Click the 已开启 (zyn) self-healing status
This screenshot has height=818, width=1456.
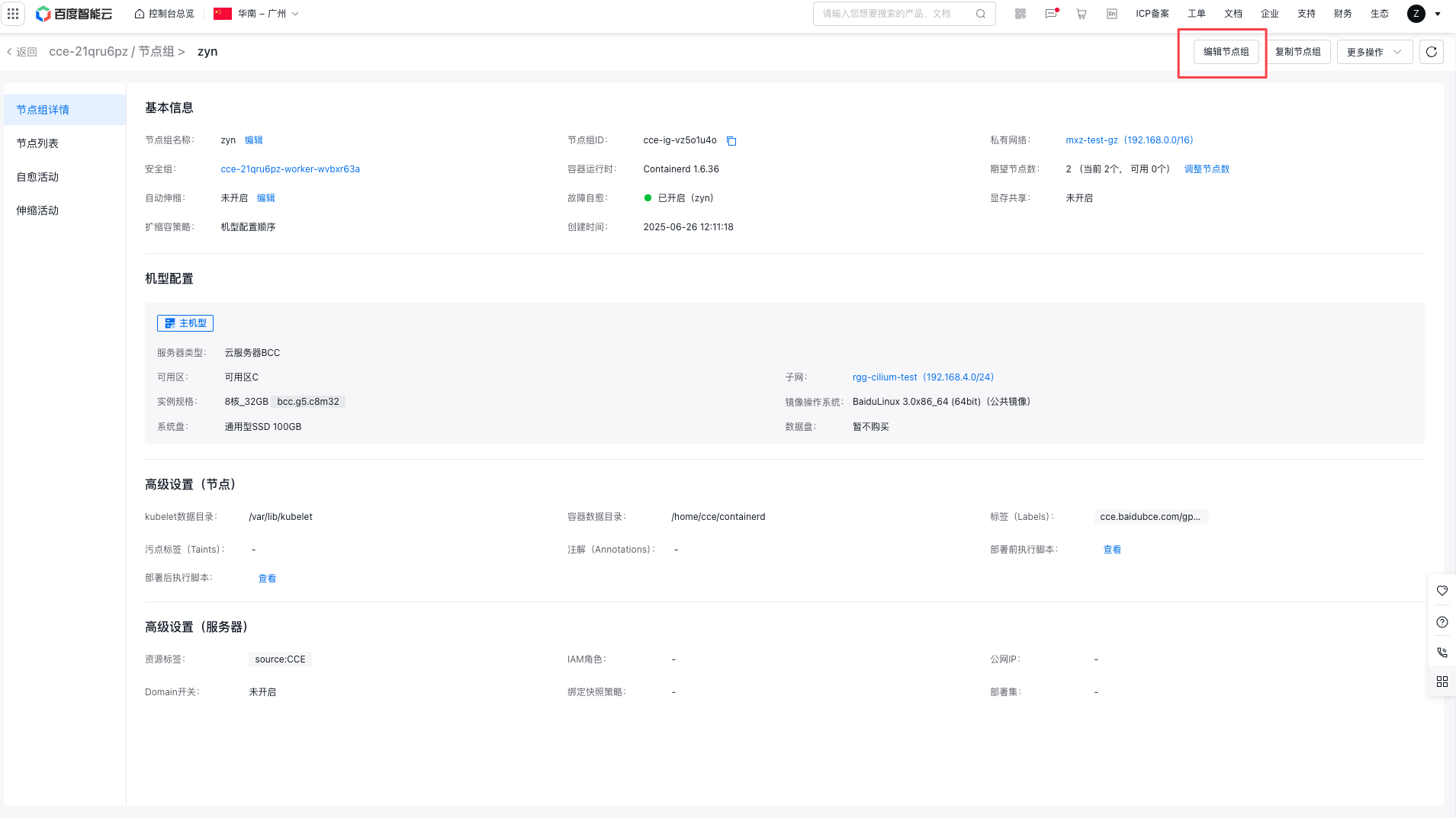click(679, 198)
